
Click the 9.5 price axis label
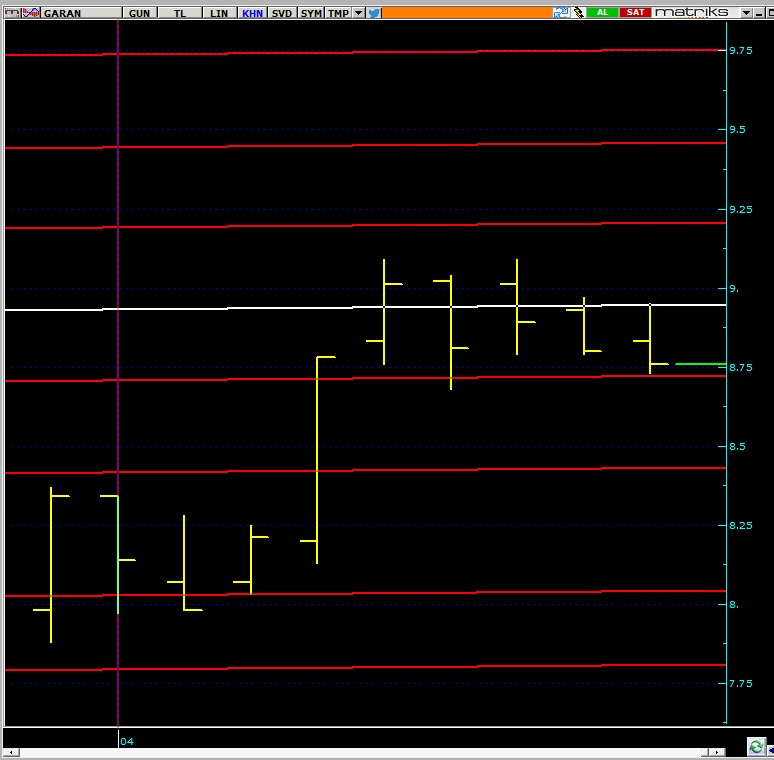point(737,129)
